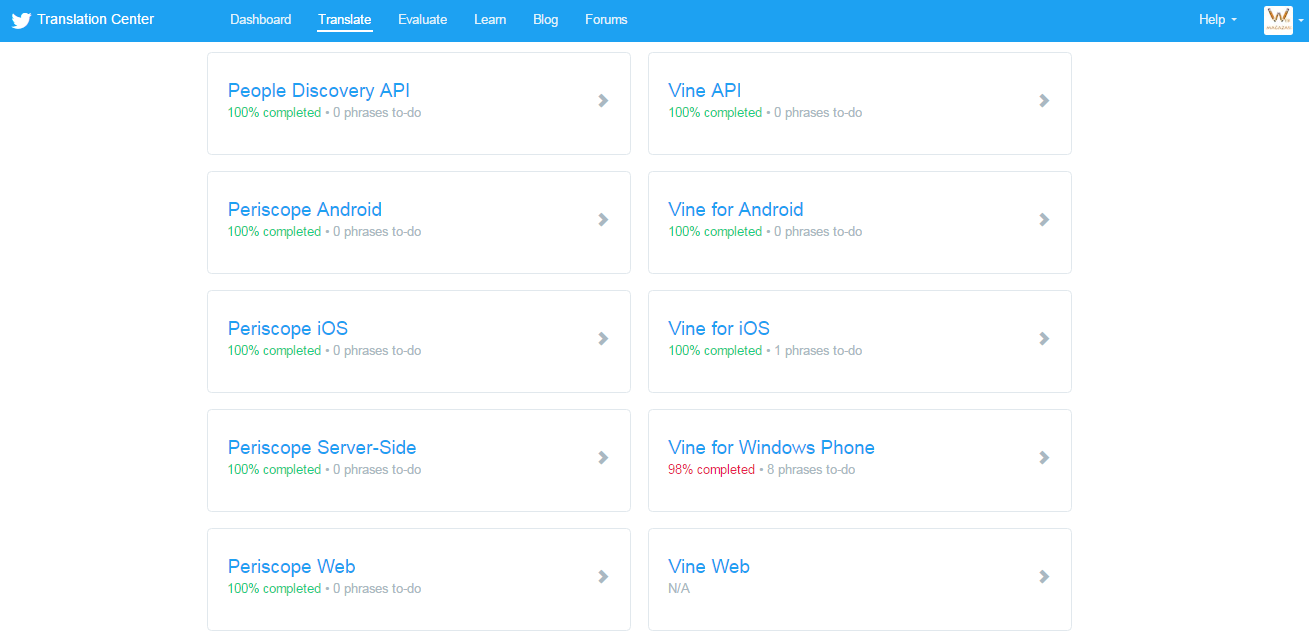Click chevron arrow on Vine for Android card

[x=1044, y=219]
